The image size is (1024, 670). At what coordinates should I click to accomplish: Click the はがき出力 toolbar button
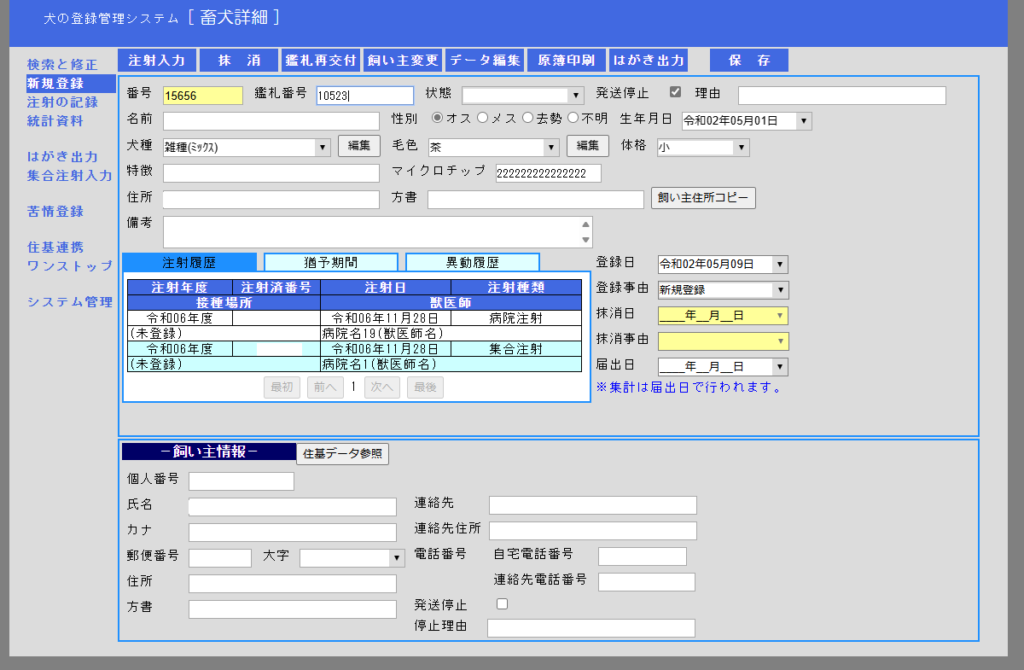tap(649, 61)
